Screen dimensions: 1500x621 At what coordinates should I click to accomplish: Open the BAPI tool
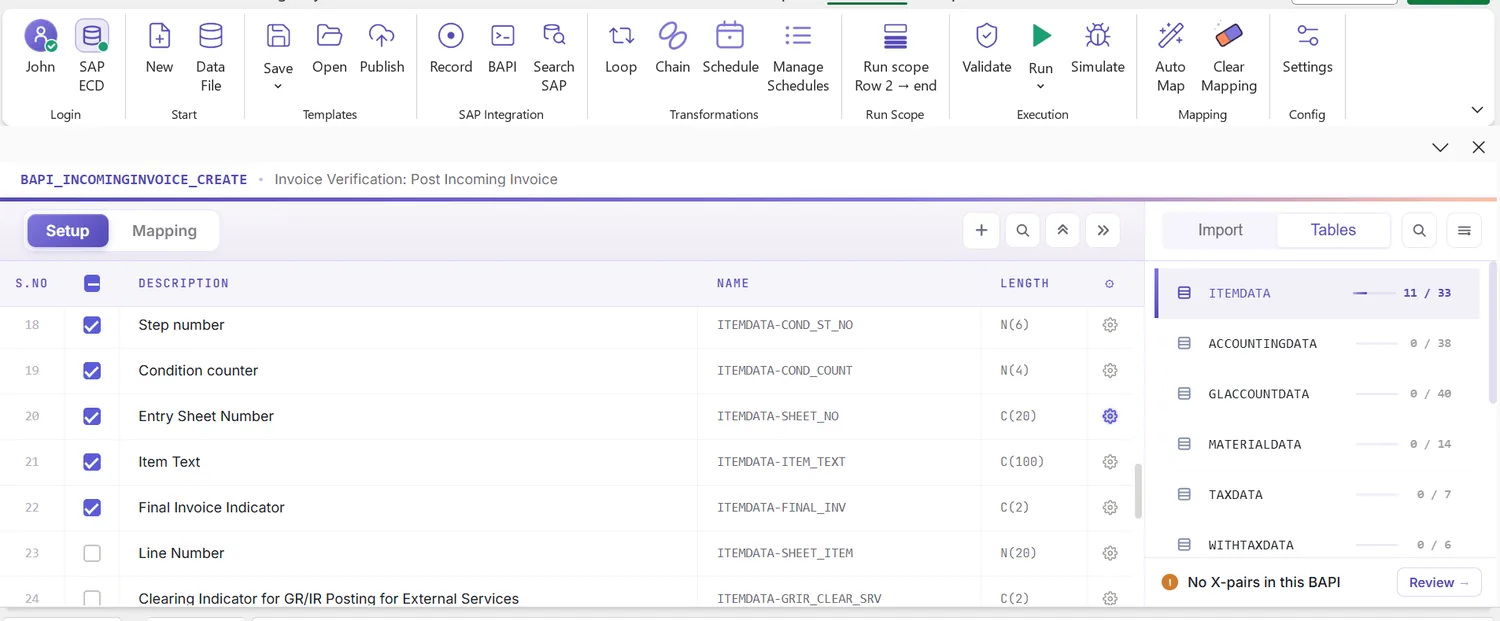(x=502, y=49)
